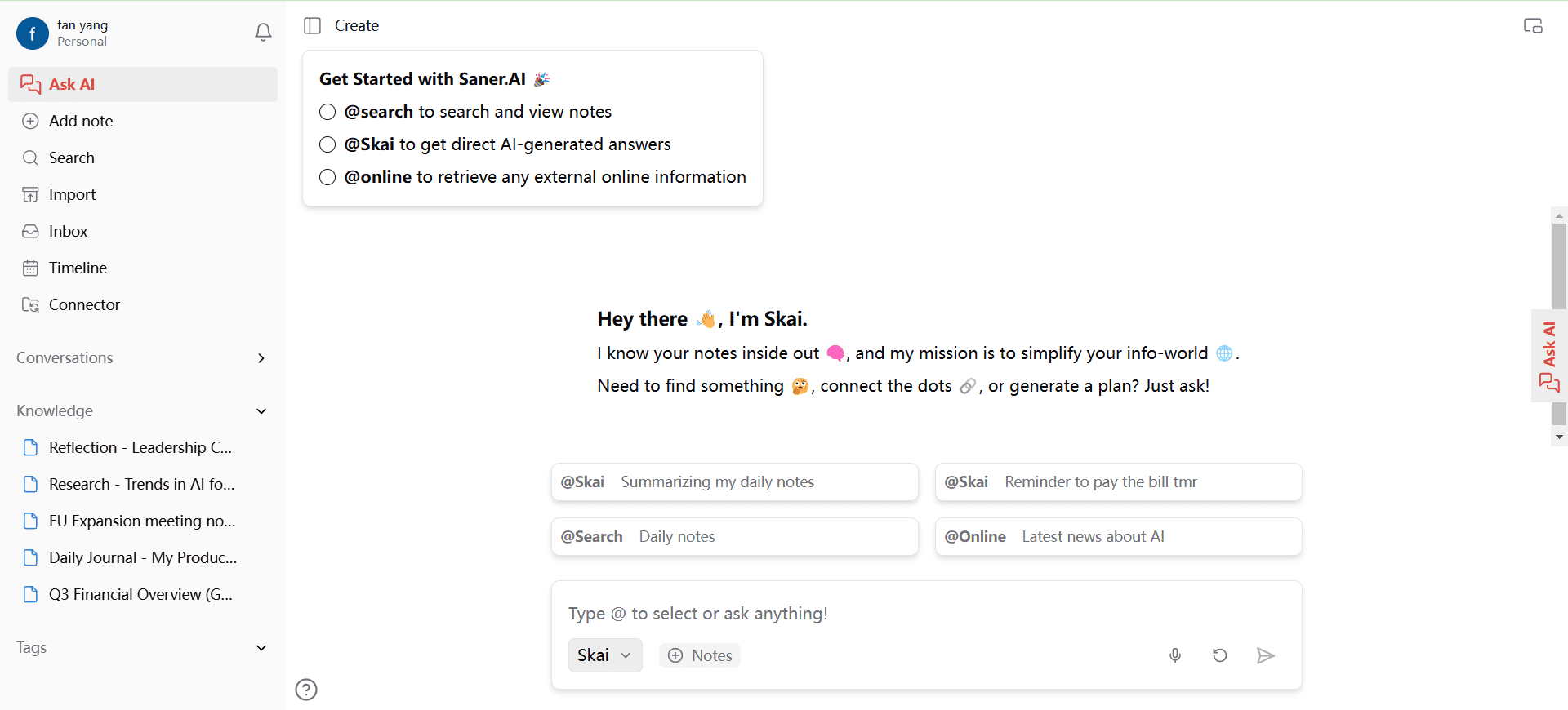
Task: Expand the Conversations section
Action: click(261, 358)
